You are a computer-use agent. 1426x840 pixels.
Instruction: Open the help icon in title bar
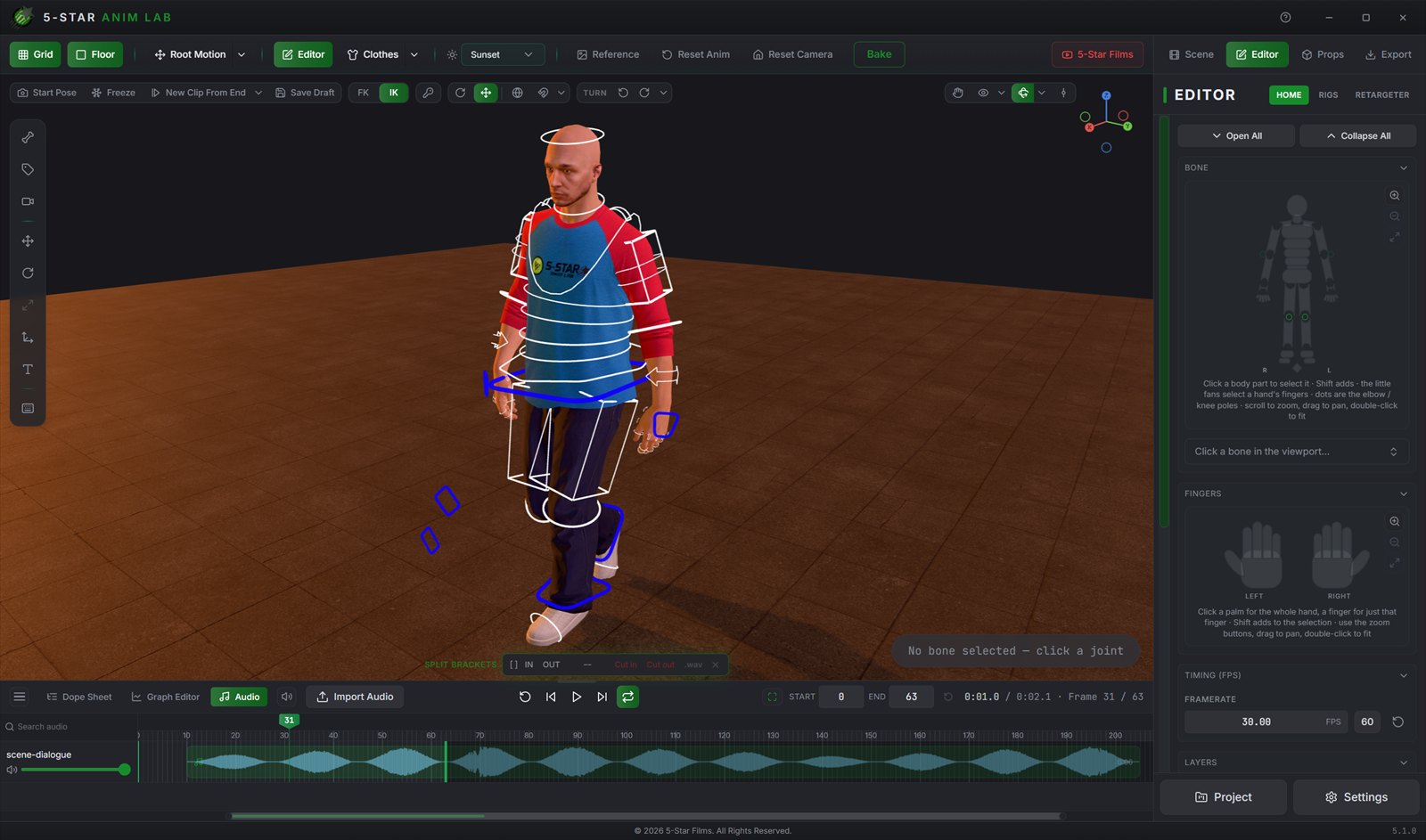(x=1285, y=17)
